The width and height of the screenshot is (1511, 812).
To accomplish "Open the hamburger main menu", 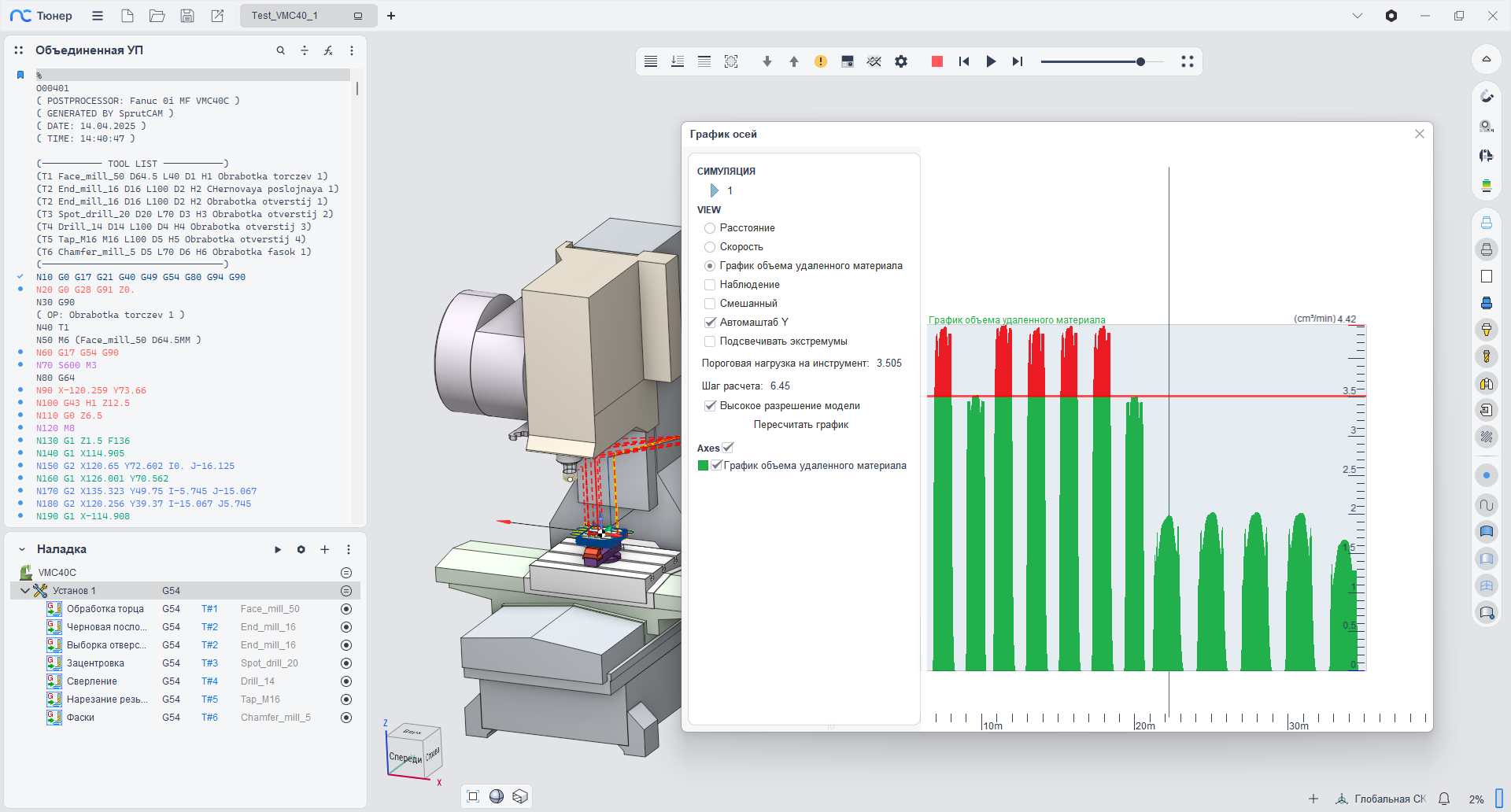I will click(98, 16).
